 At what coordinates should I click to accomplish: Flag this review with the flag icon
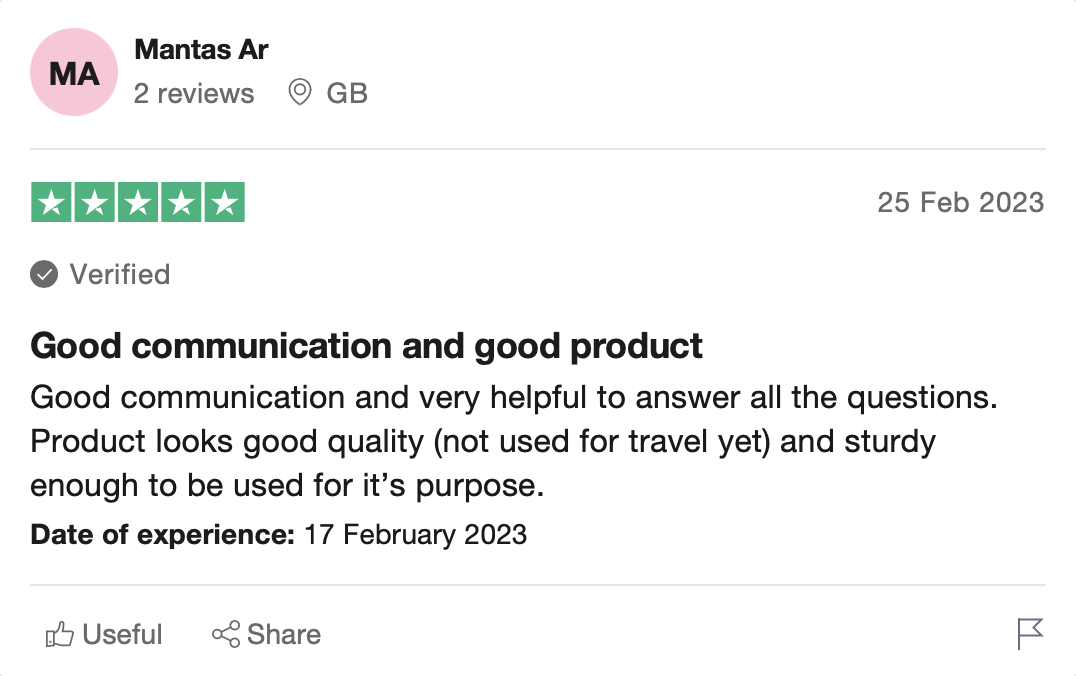pos(1030,633)
